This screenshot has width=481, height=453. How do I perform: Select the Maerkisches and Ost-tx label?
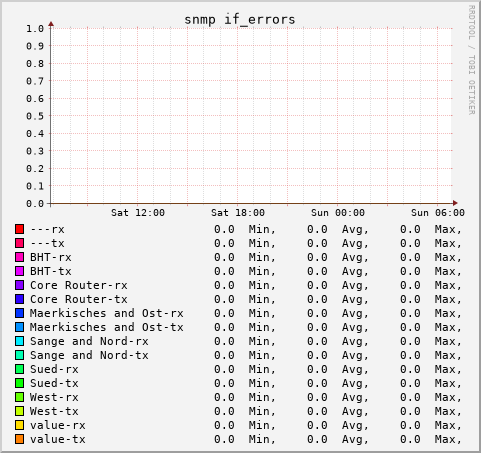coord(107,327)
